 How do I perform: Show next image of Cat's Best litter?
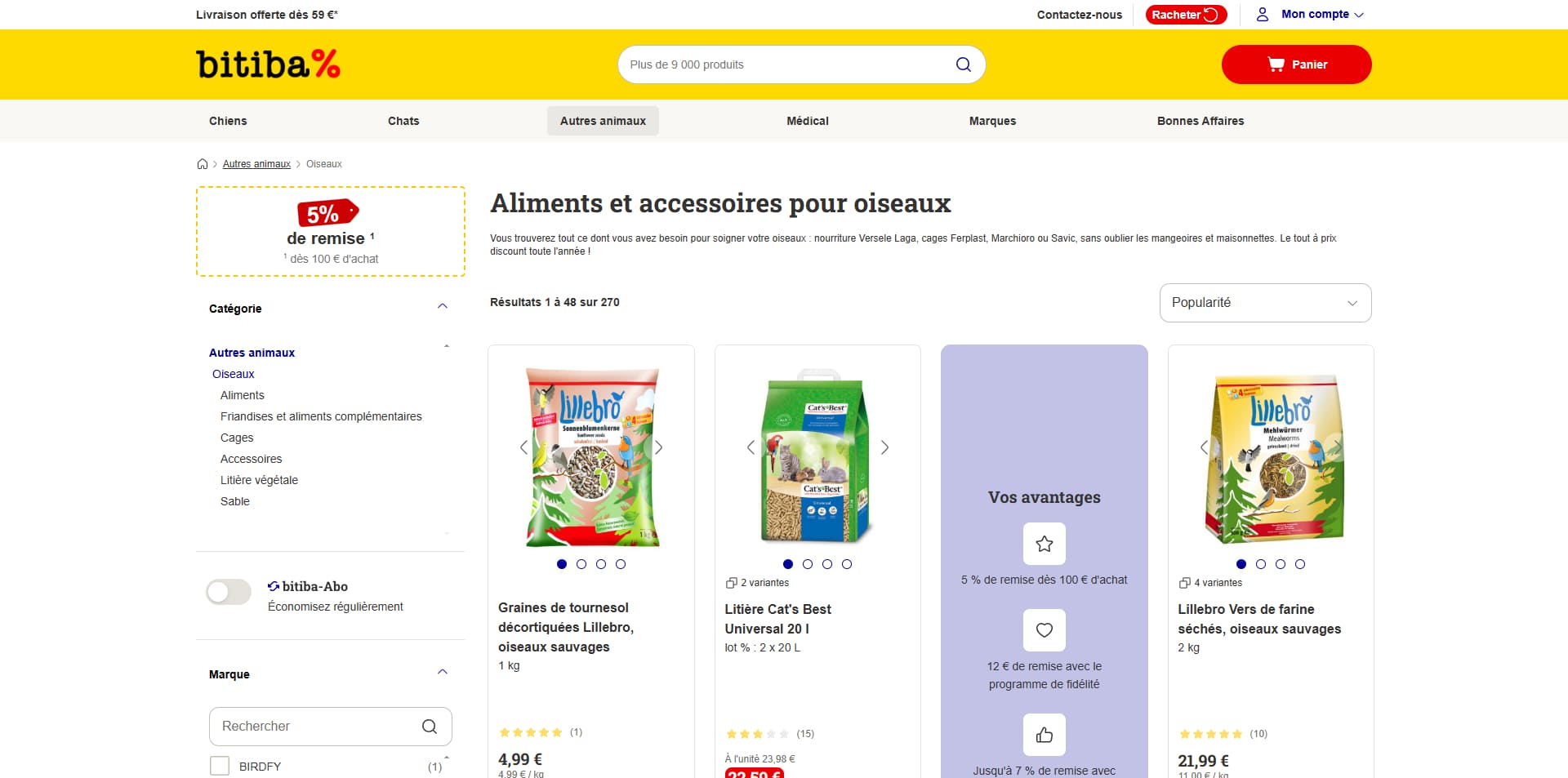coord(884,447)
